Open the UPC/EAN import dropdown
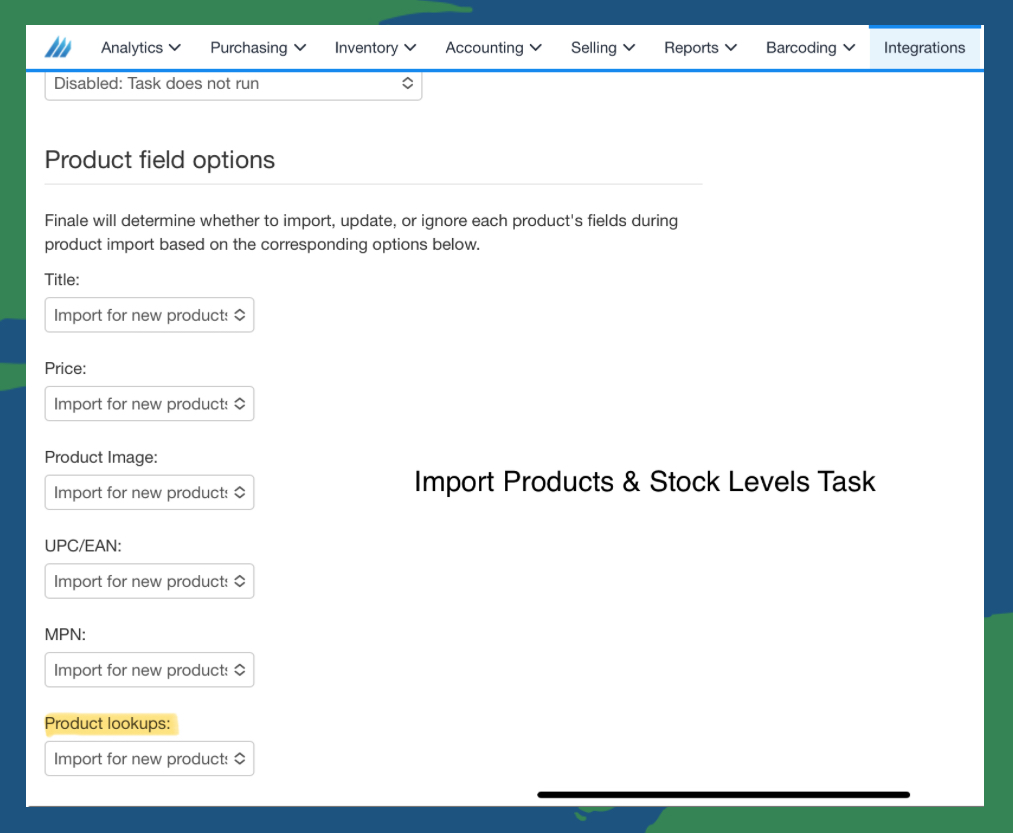Image resolution: width=1013 pixels, height=833 pixels. pyautogui.click(x=149, y=581)
